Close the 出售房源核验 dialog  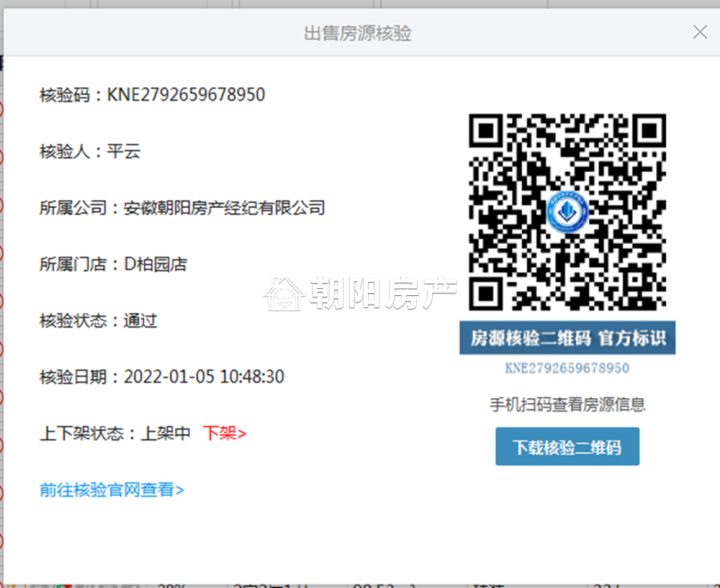coord(700,32)
